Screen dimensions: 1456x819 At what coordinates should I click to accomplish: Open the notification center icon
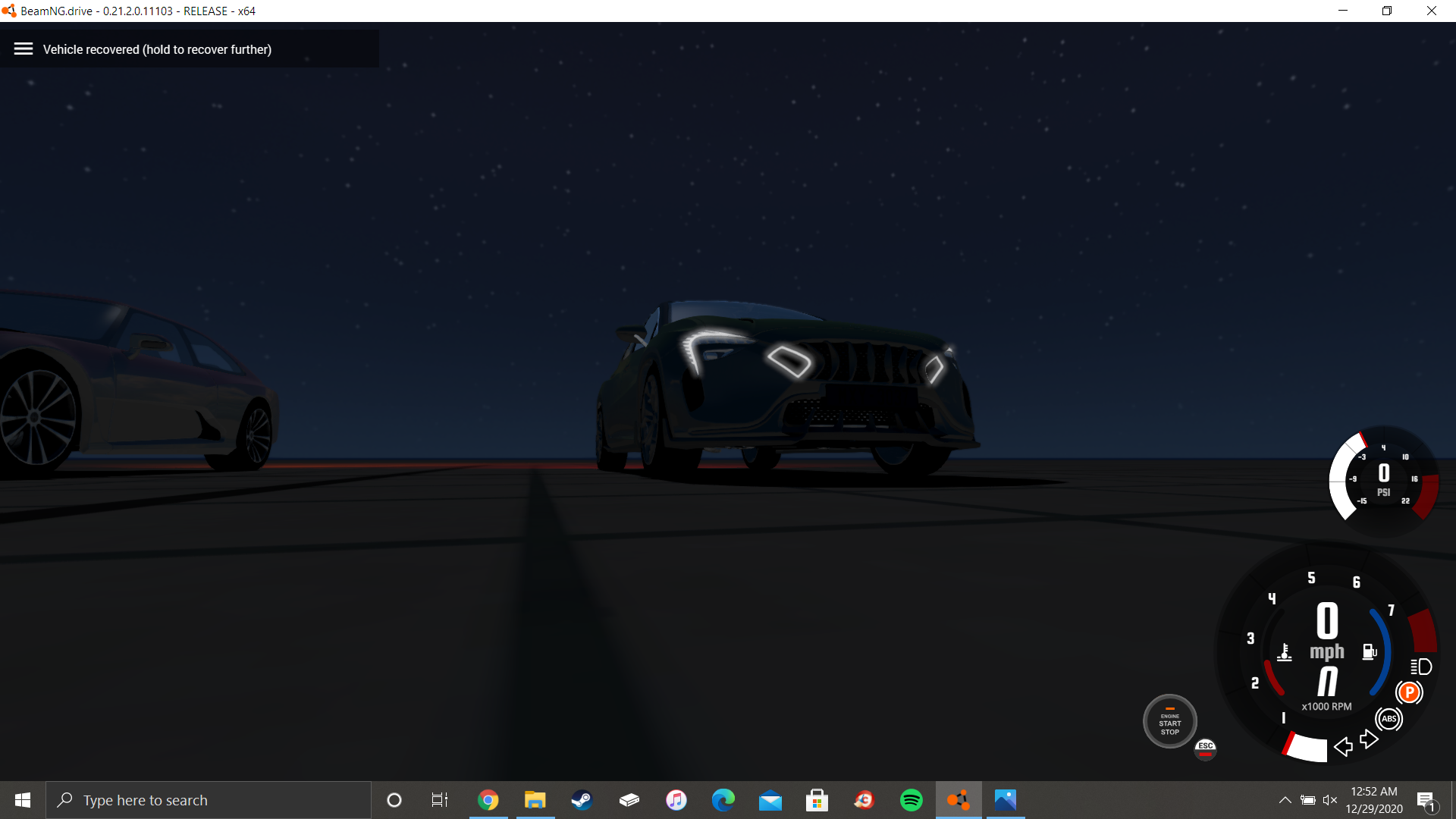click(x=1426, y=800)
